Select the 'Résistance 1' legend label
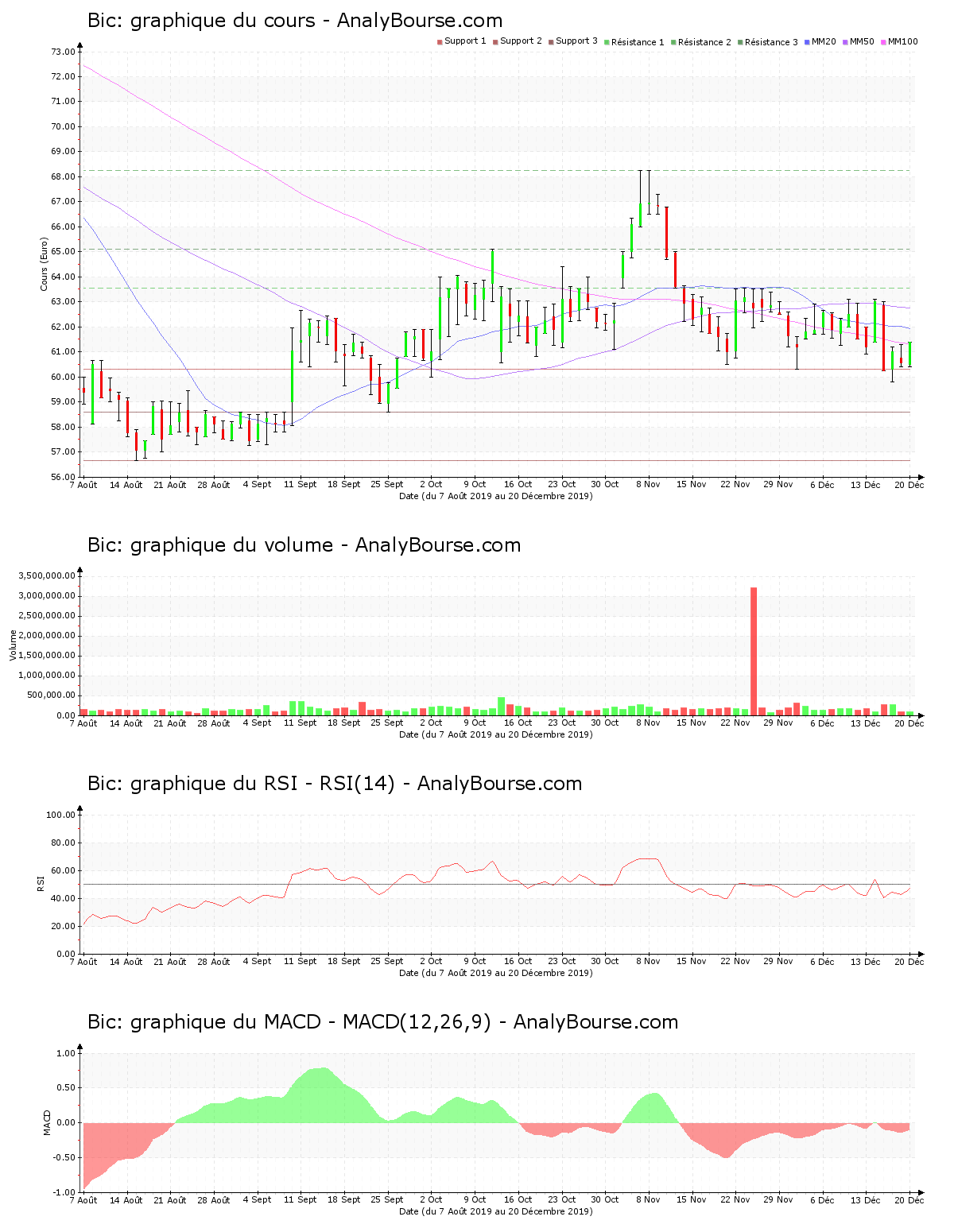Image resolution: width=954 pixels, height=1232 pixels. click(638, 42)
